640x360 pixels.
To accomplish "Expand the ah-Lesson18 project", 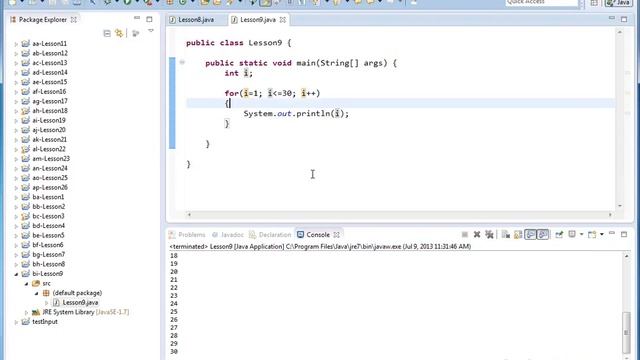I will pyautogui.click(x=16, y=111).
